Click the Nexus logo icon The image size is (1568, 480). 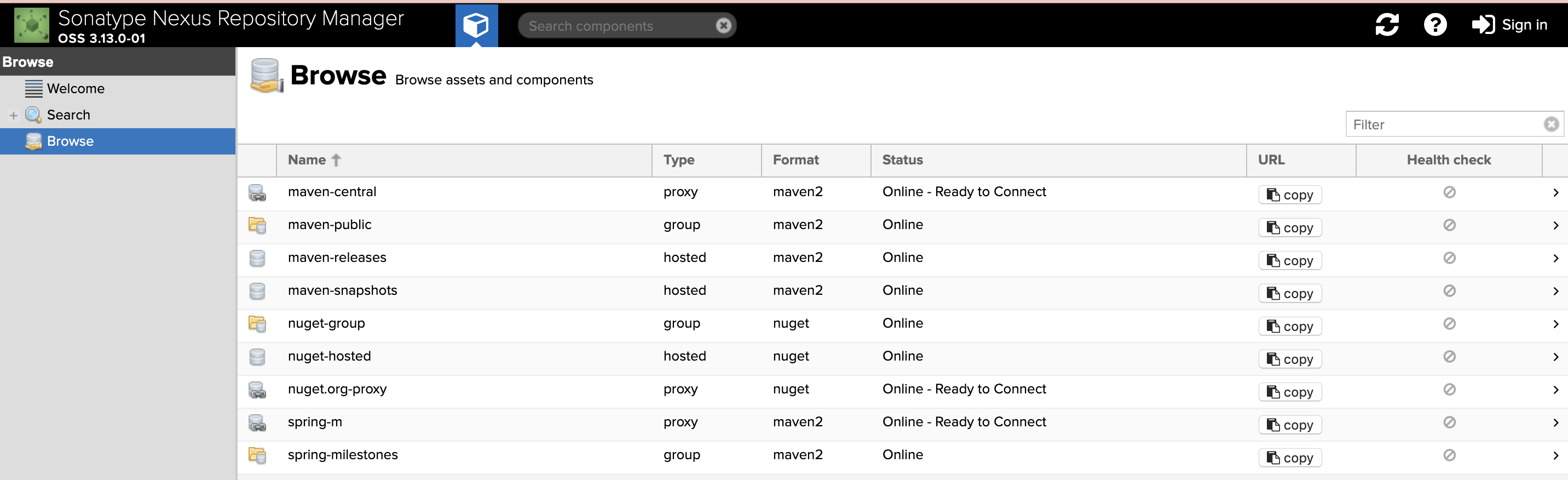click(31, 25)
